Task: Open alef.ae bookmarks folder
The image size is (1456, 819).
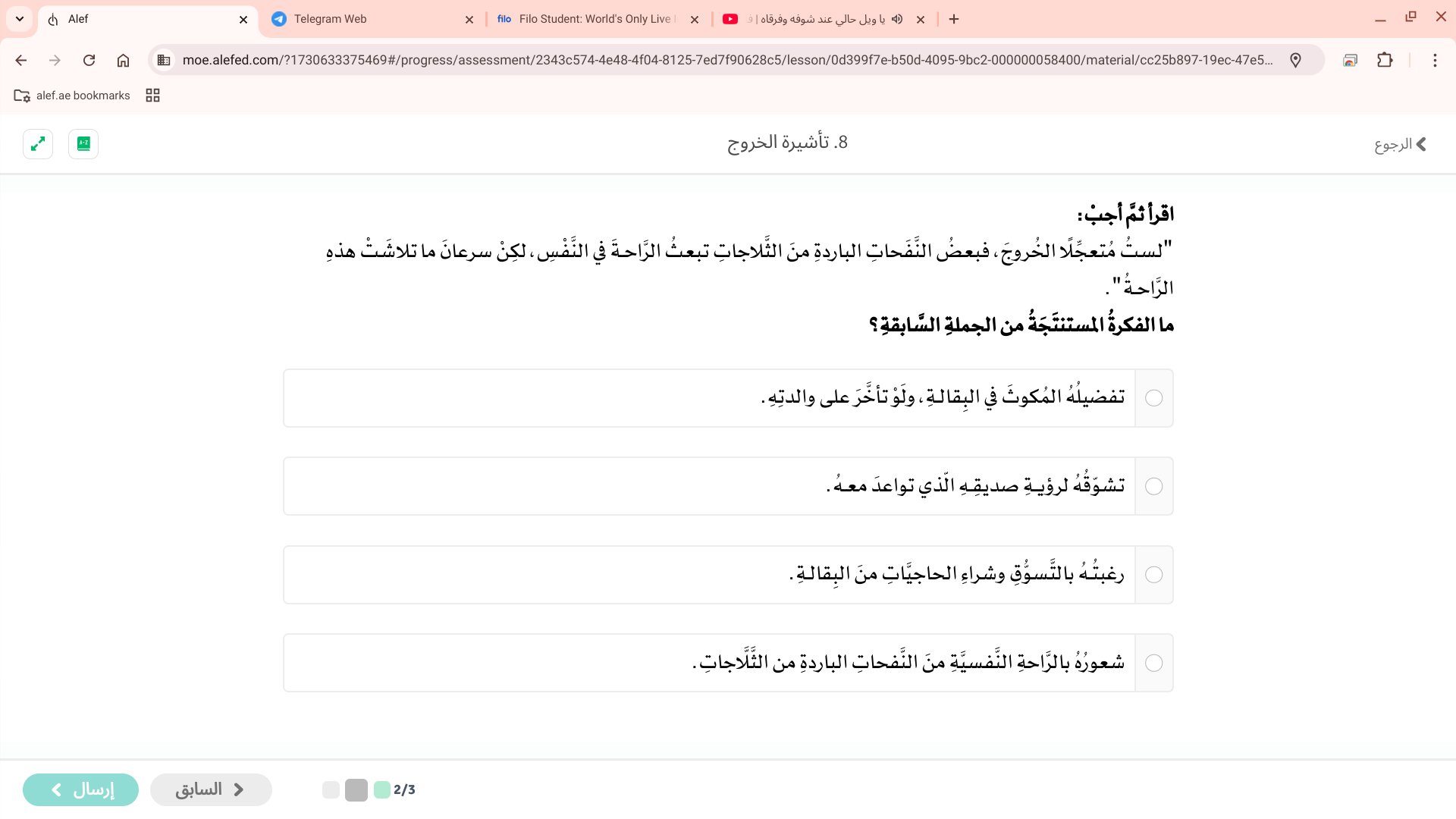Action: pyautogui.click(x=73, y=96)
